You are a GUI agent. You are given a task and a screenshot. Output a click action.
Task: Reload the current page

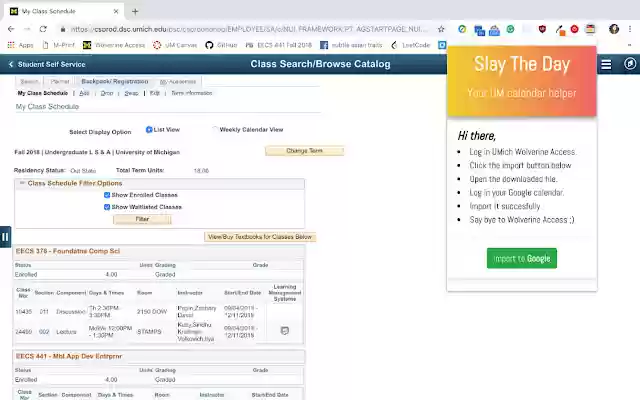43,29
